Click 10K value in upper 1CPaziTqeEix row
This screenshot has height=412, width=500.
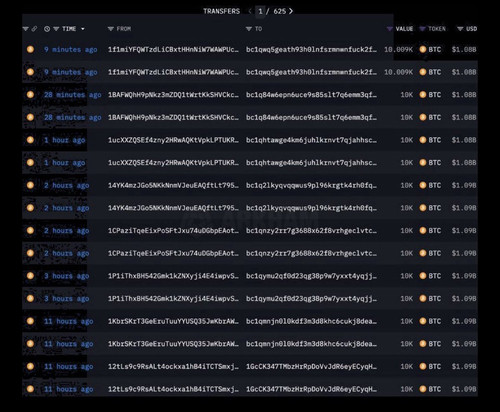407,231
